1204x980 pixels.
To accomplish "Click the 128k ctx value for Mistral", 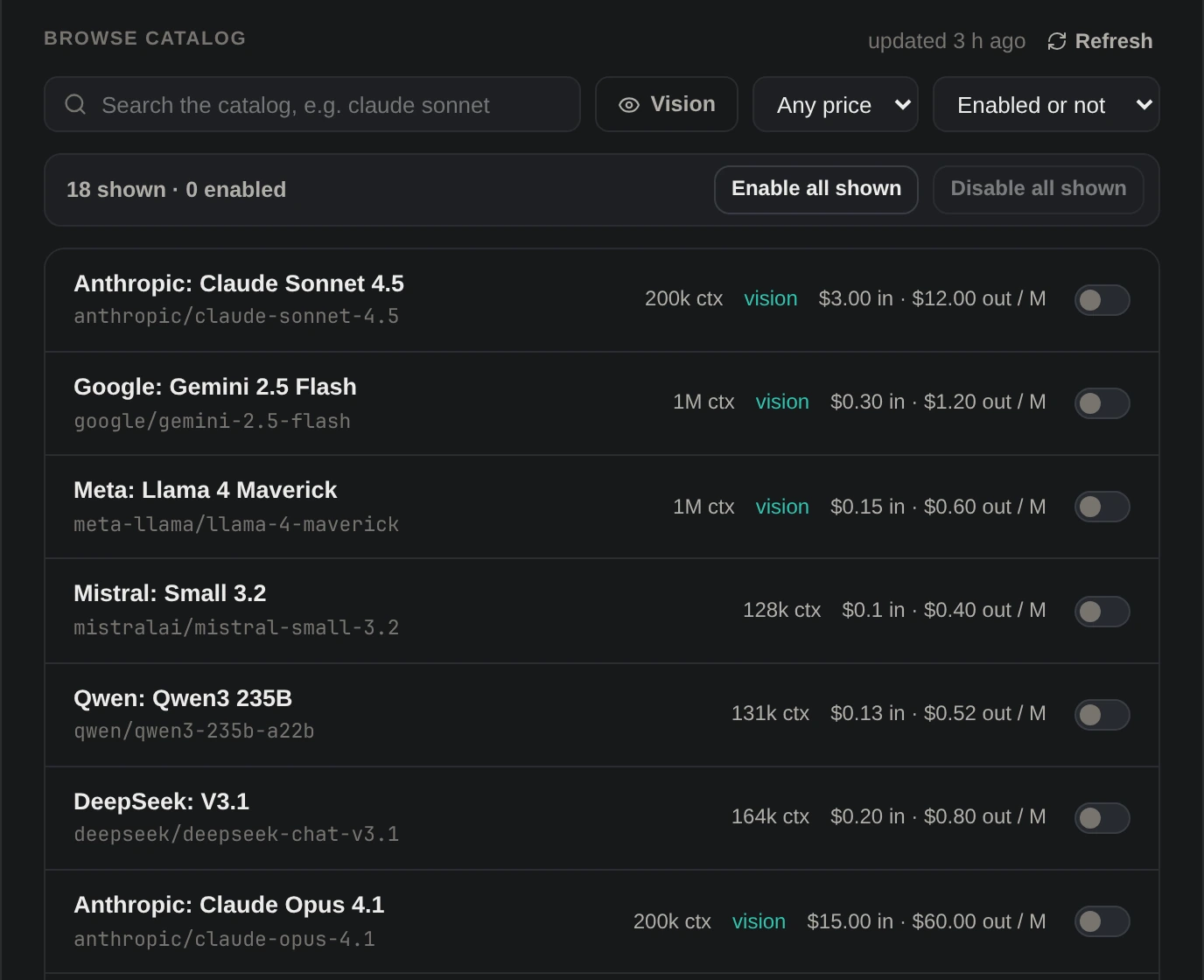I will coord(782,610).
